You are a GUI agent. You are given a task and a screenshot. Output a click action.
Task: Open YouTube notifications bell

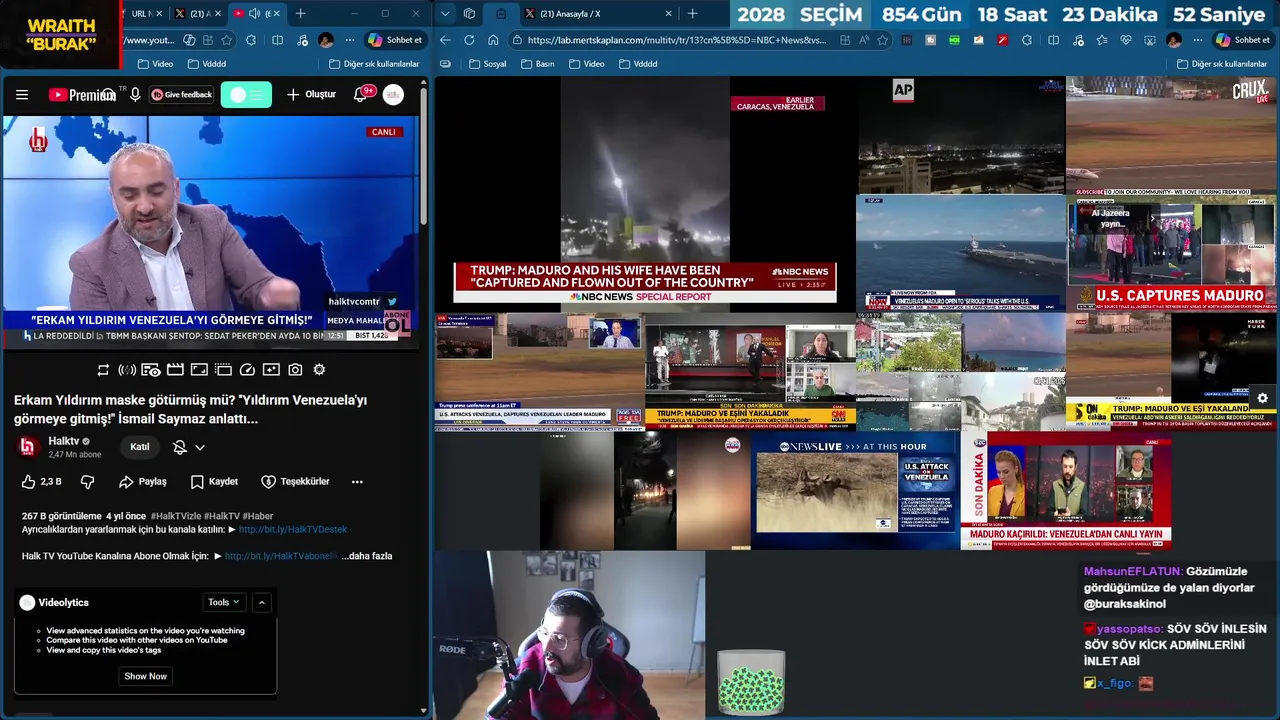pyautogui.click(x=361, y=95)
